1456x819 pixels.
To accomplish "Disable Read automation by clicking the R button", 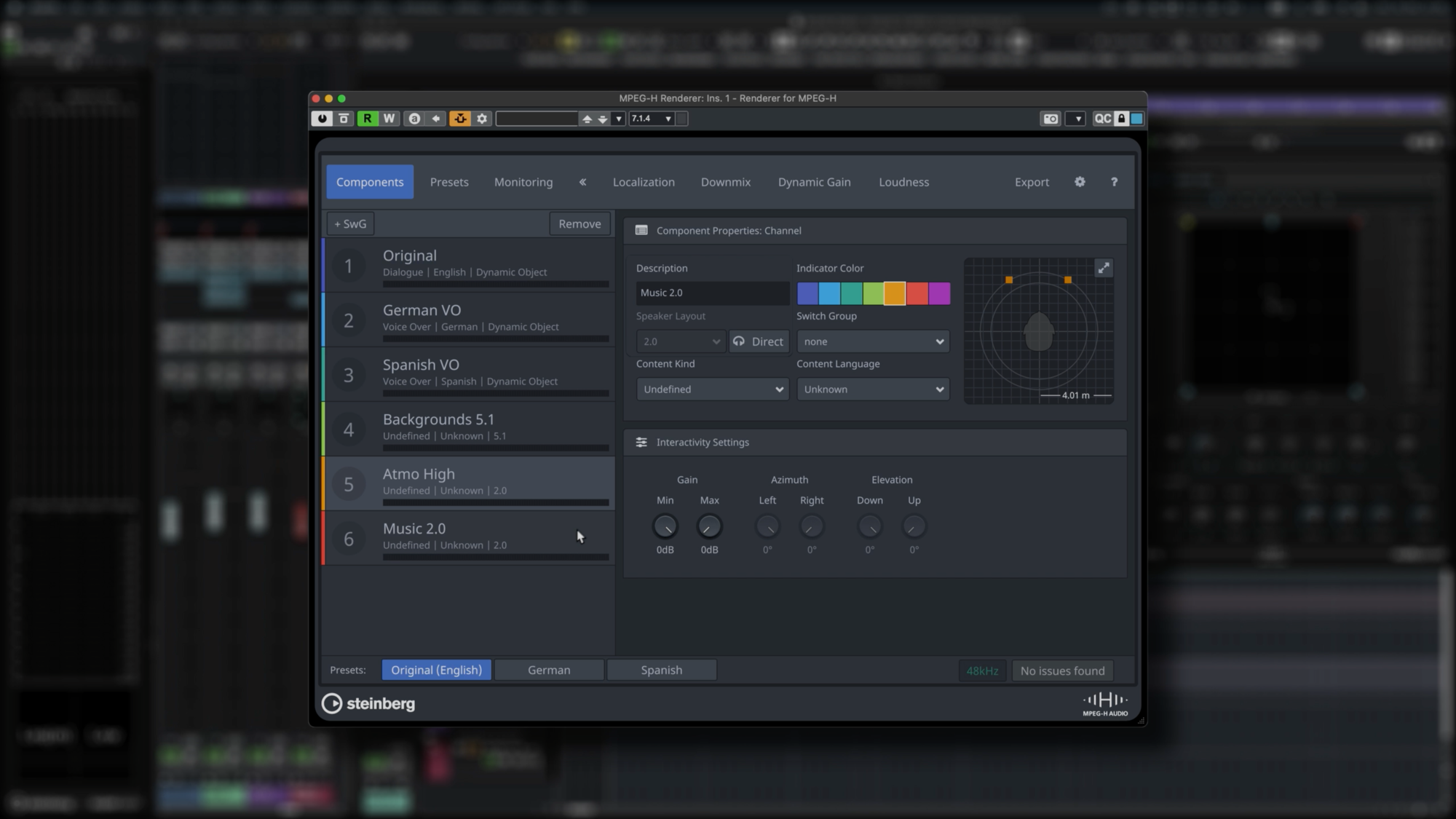I will tap(368, 118).
